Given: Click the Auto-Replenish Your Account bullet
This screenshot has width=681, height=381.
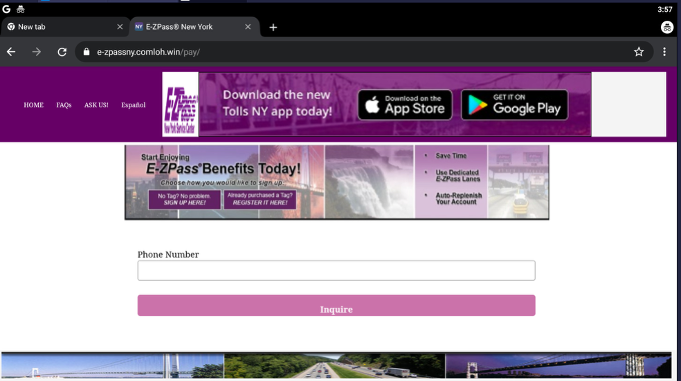Looking at the screenshot, I should (x=459, y=199).
